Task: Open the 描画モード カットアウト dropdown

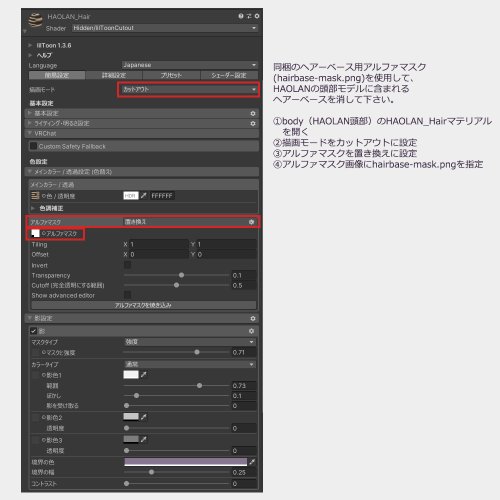Action: [189, 89]
